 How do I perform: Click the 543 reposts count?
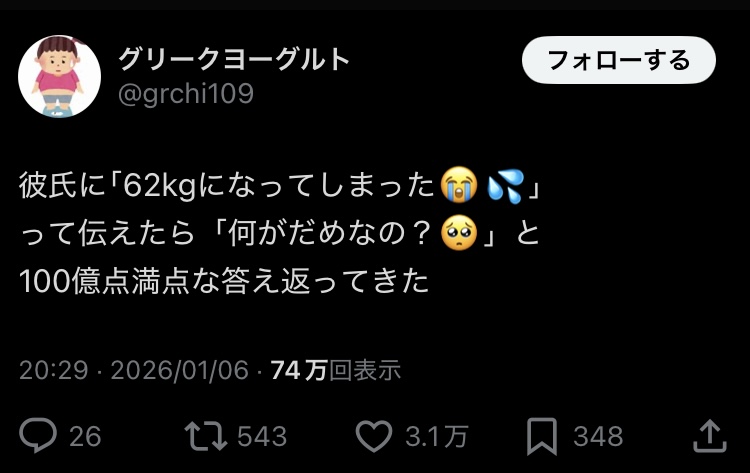pyautogui.click(x=262, y=436)
